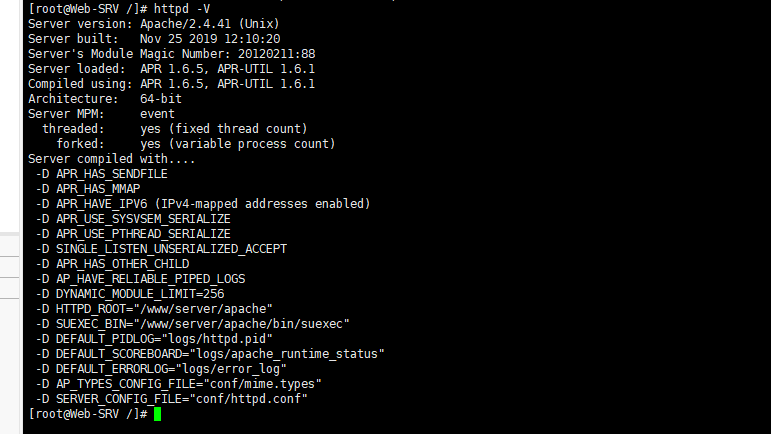Click the 'httpd -V' command text

point(182,9)
